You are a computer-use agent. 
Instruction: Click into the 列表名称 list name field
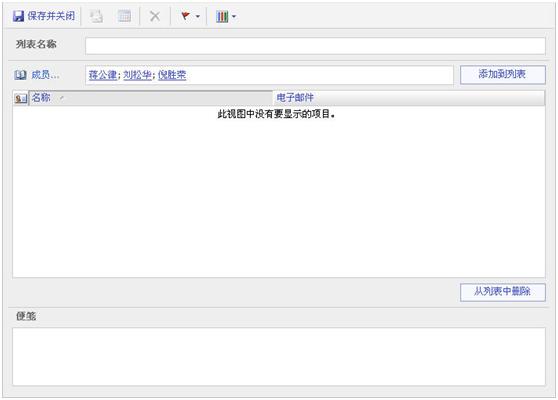315,46
